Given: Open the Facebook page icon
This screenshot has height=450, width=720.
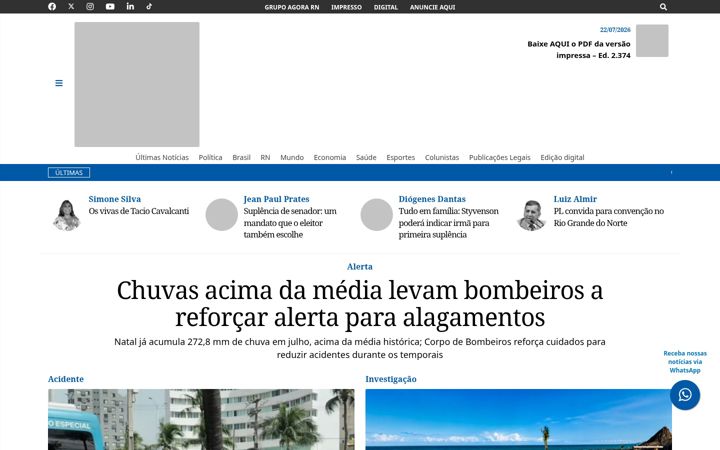Looking at the screenshot, I should coord(52,6).
